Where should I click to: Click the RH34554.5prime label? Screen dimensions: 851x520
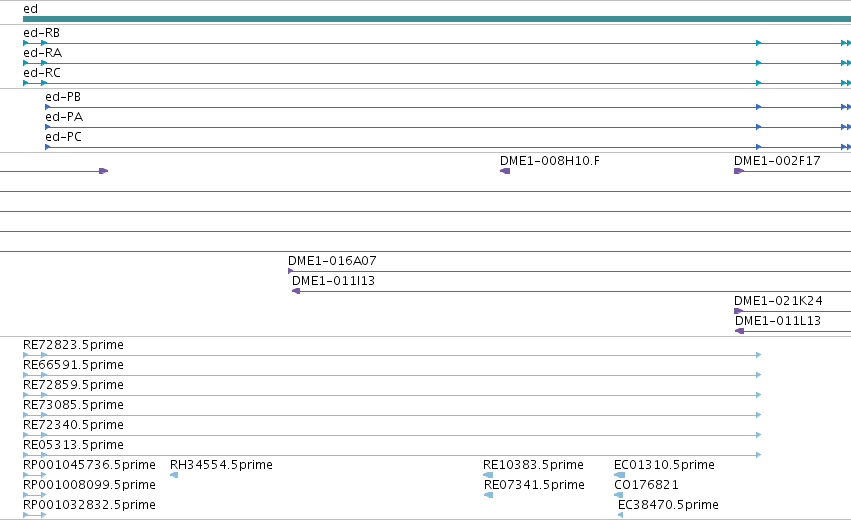click(221, 465)
